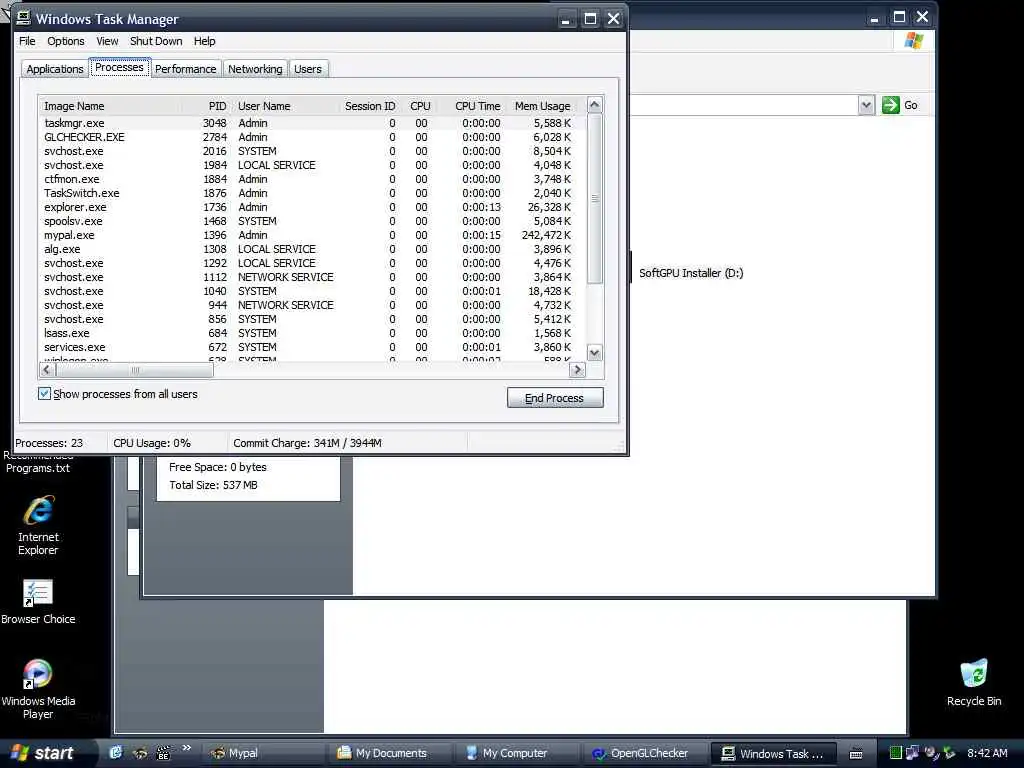This screenshot has height=768, width=1024.
Task: Select the Browser Choice desktop icon
Action: click(38, 602)
